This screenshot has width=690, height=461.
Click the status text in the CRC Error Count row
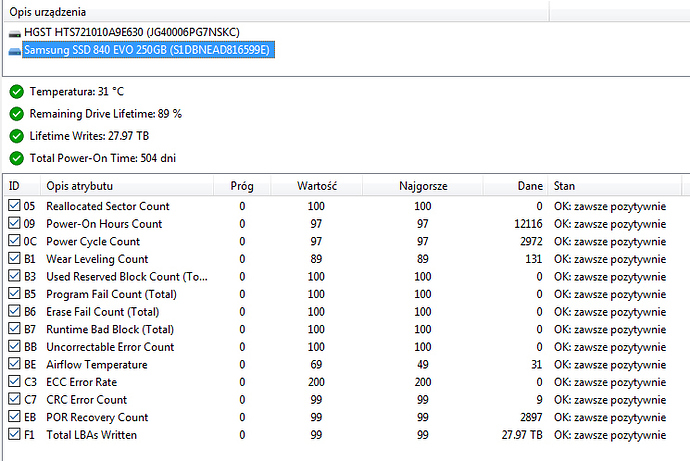(610, 399)
